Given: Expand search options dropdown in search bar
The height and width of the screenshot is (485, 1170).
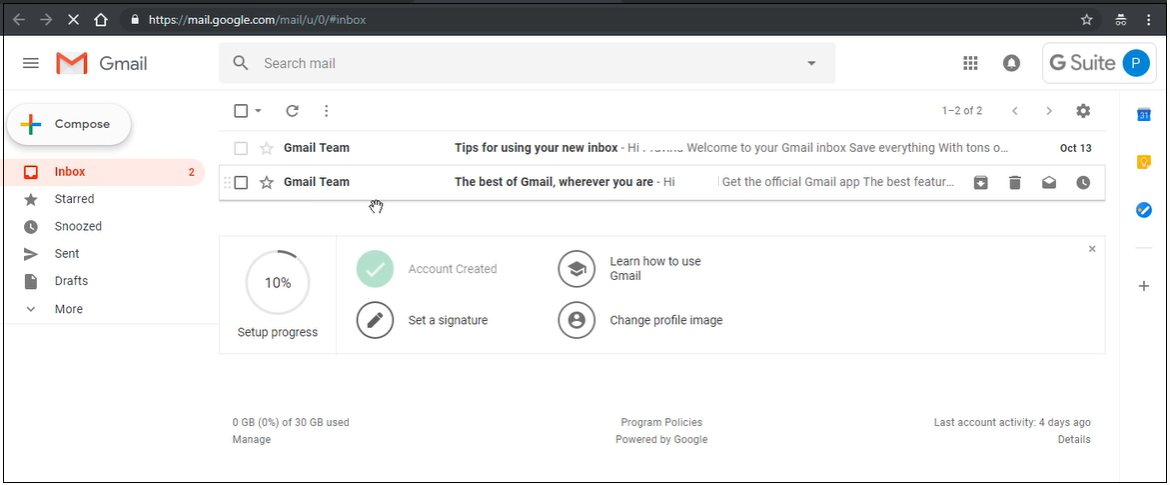Looking at the screenshot, I should pos(811,63).
